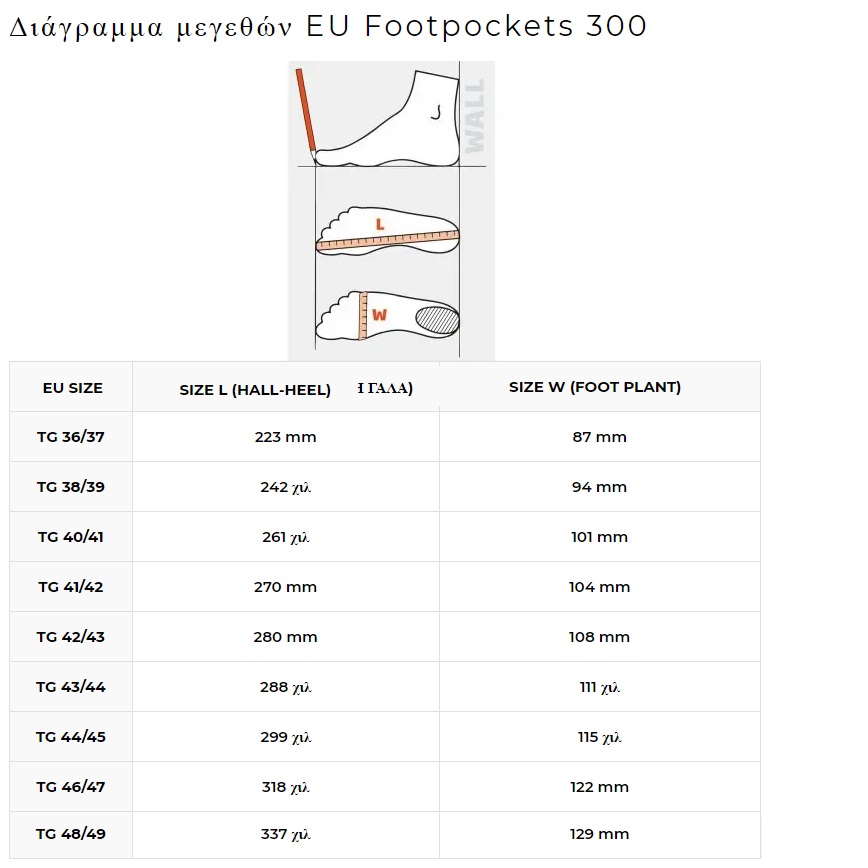Click the 108 mm width value
The image size is (868, 868).
tap(599, 637)
